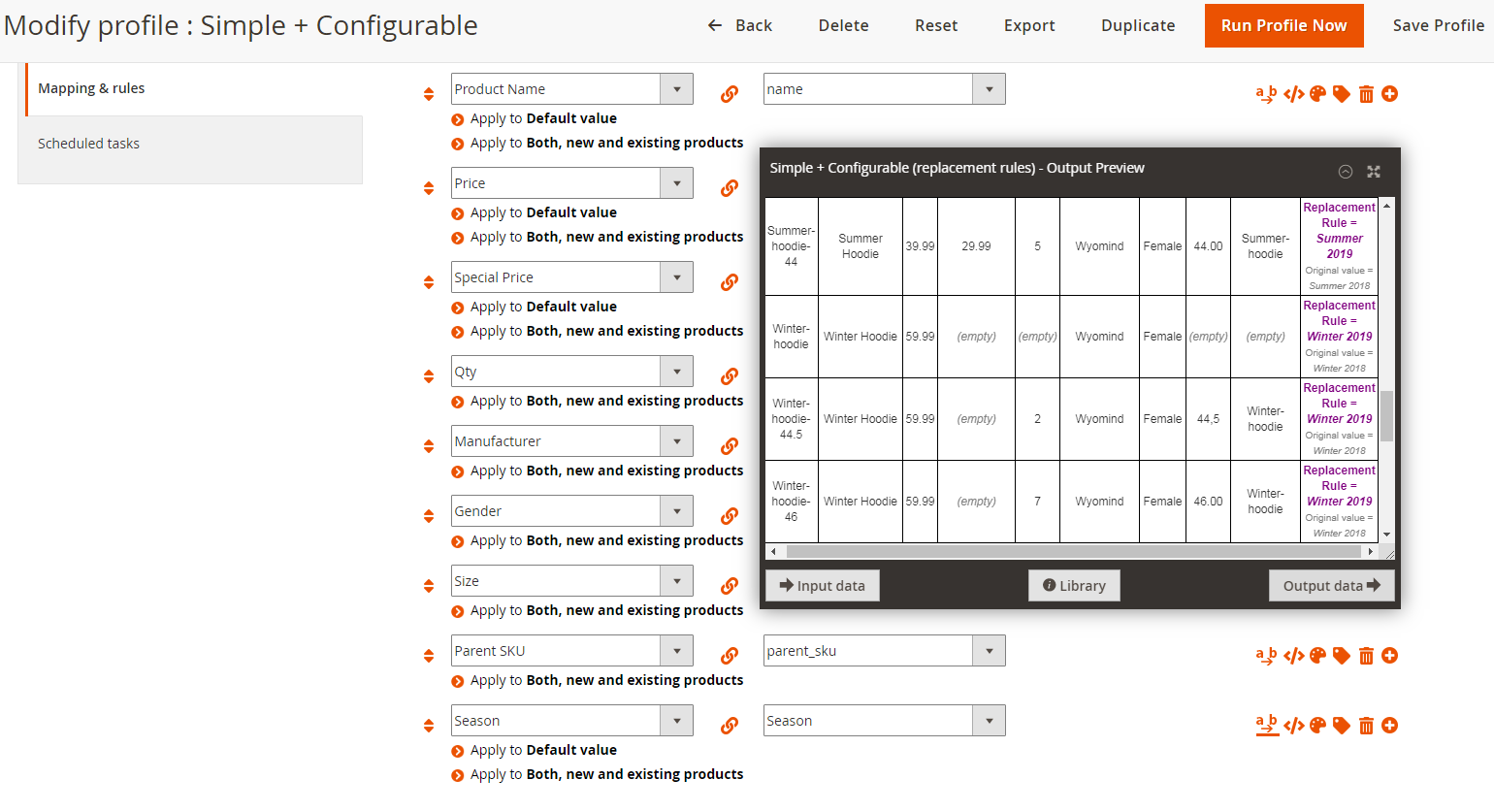Toggle full-screen for the Output Preview panel
Viewport: 1494px width, 812px height.
(x=1374, y=172)
